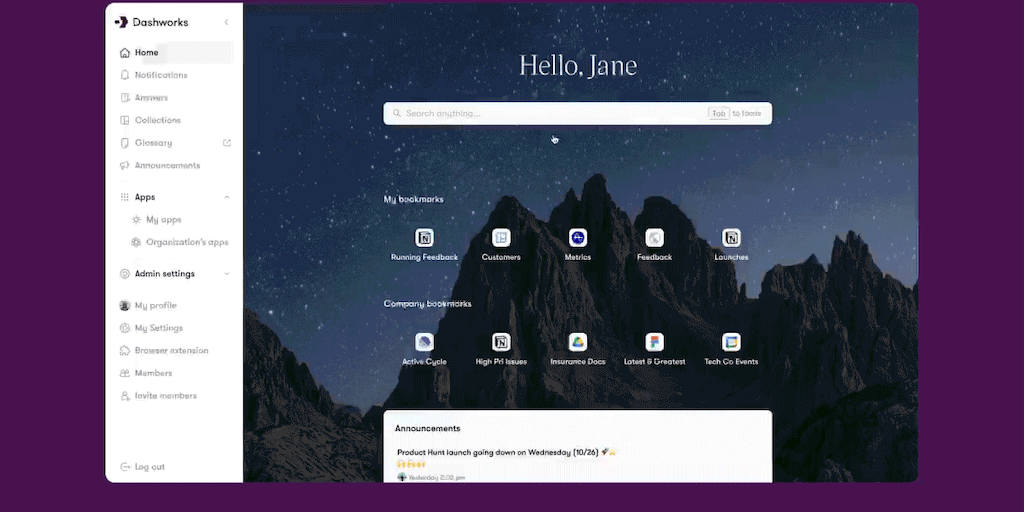Click the Home house icon

coord(125,53)
